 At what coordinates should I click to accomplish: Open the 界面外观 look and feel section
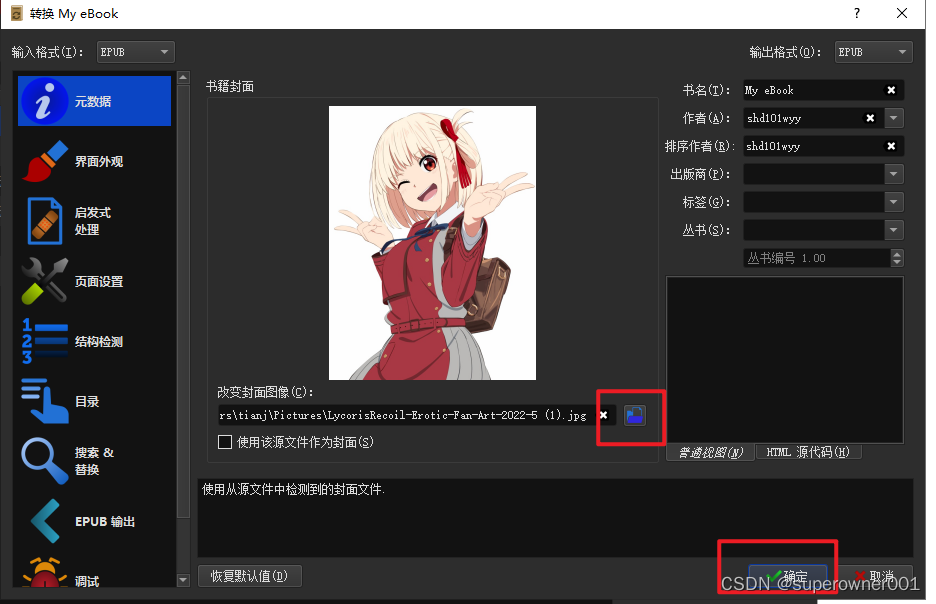point(94,161)
